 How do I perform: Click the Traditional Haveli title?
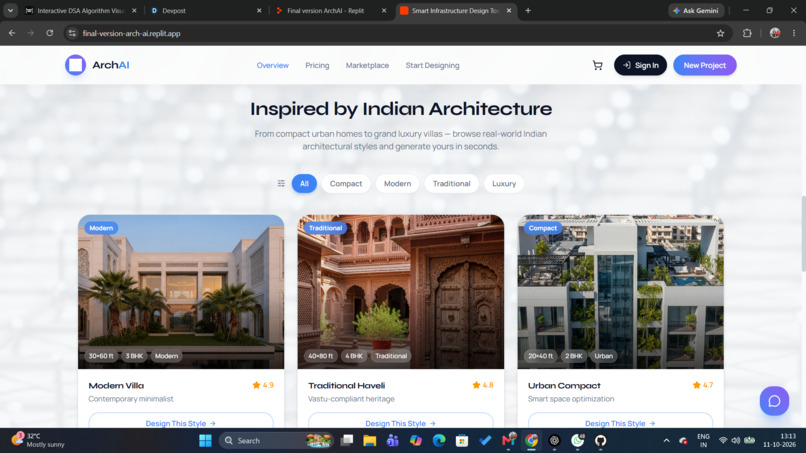tap(346, 386)
